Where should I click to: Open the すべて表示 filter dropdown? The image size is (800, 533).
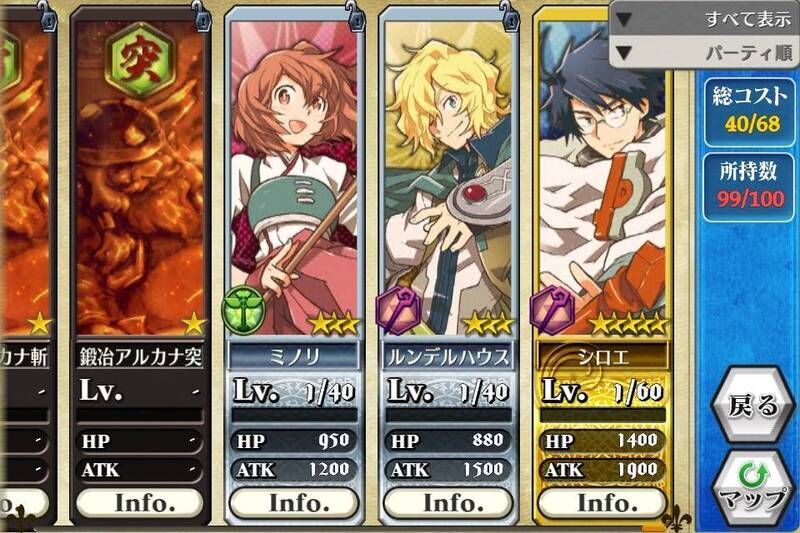pos(704,19)
